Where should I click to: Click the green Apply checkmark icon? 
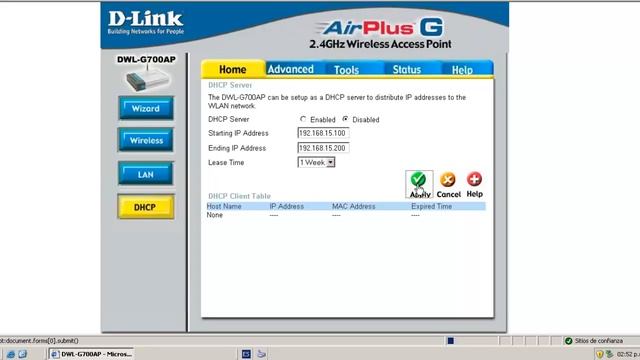click(418, 180)
